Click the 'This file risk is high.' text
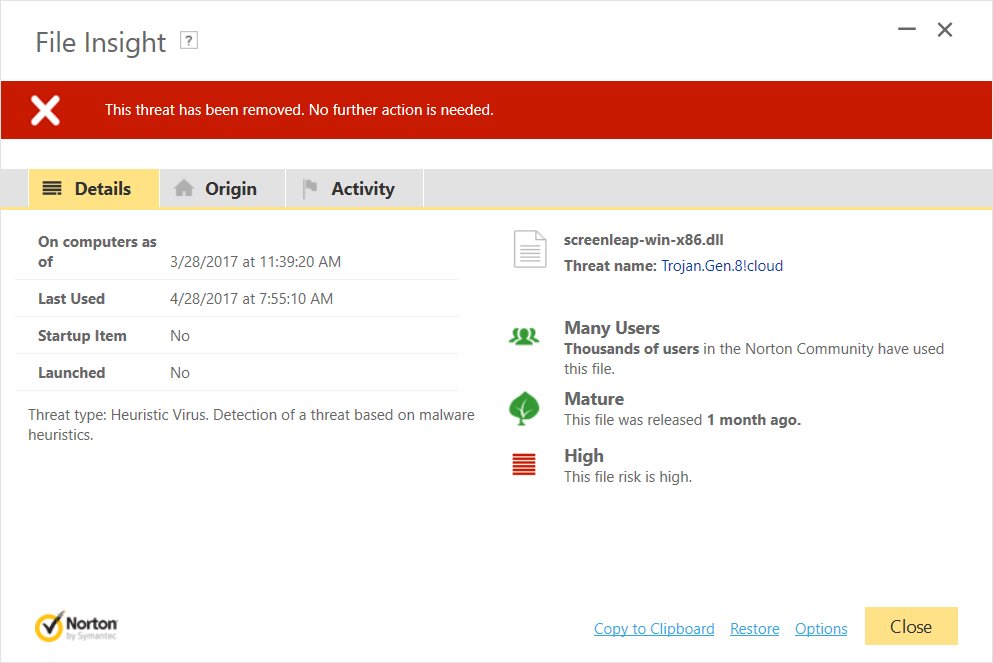Image resolution: width=993 pixels, height=663 pixels. pyautogui.click(x=628, y=477)
